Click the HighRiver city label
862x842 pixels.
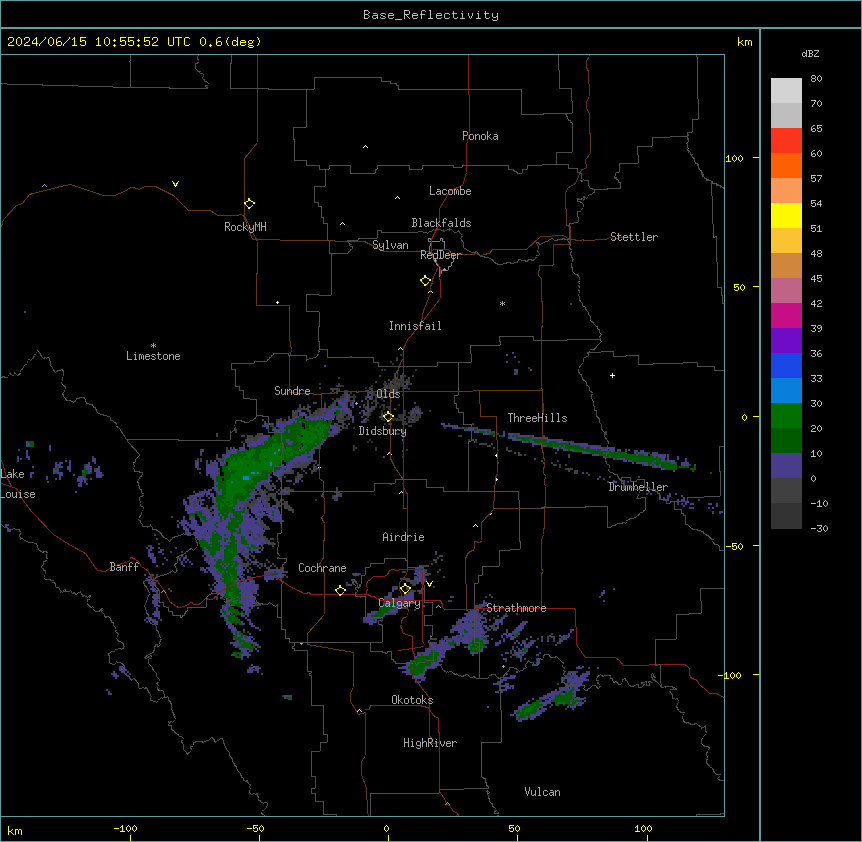pos(430,743)
